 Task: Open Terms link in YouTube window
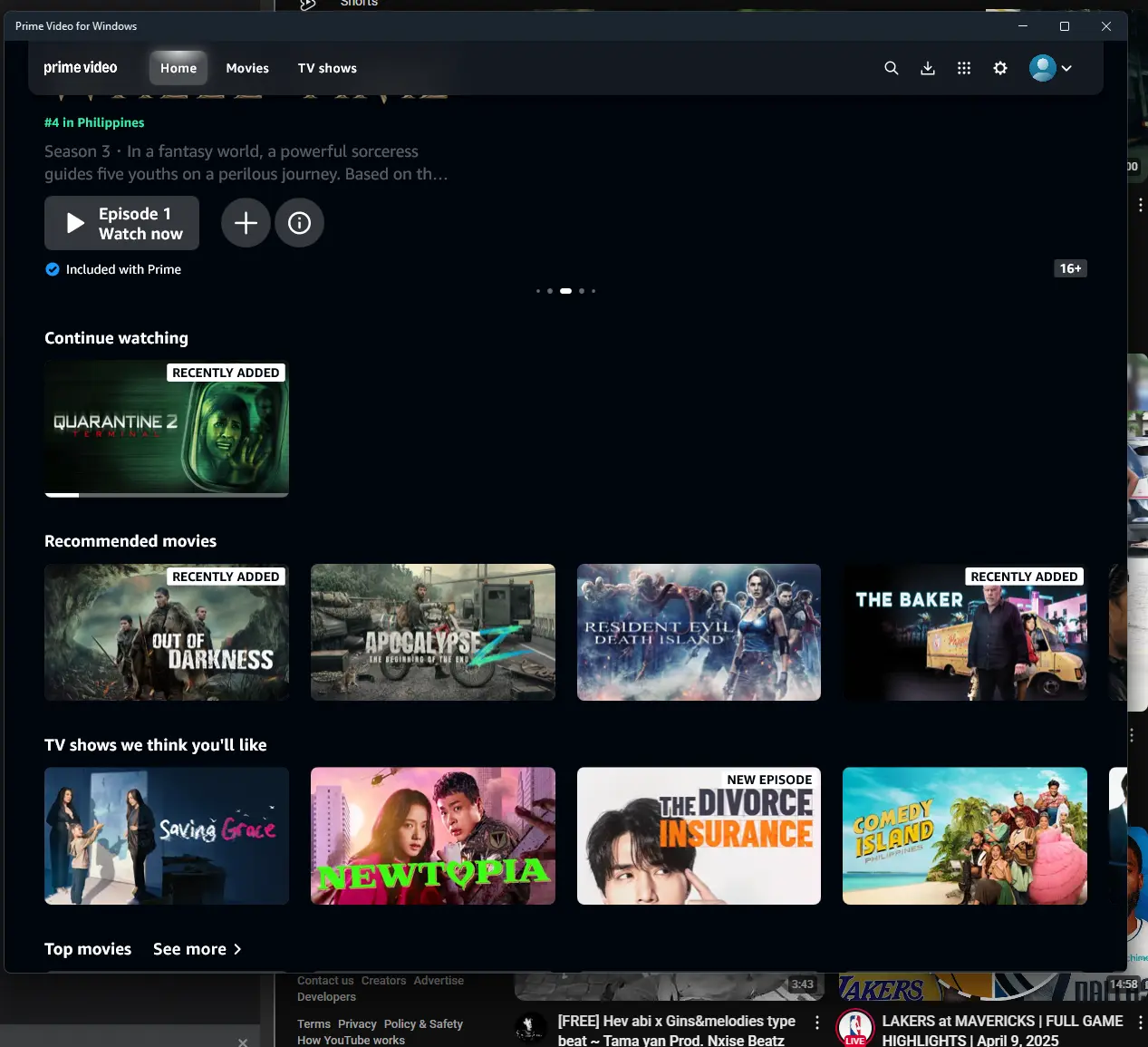coord(314,1024)
